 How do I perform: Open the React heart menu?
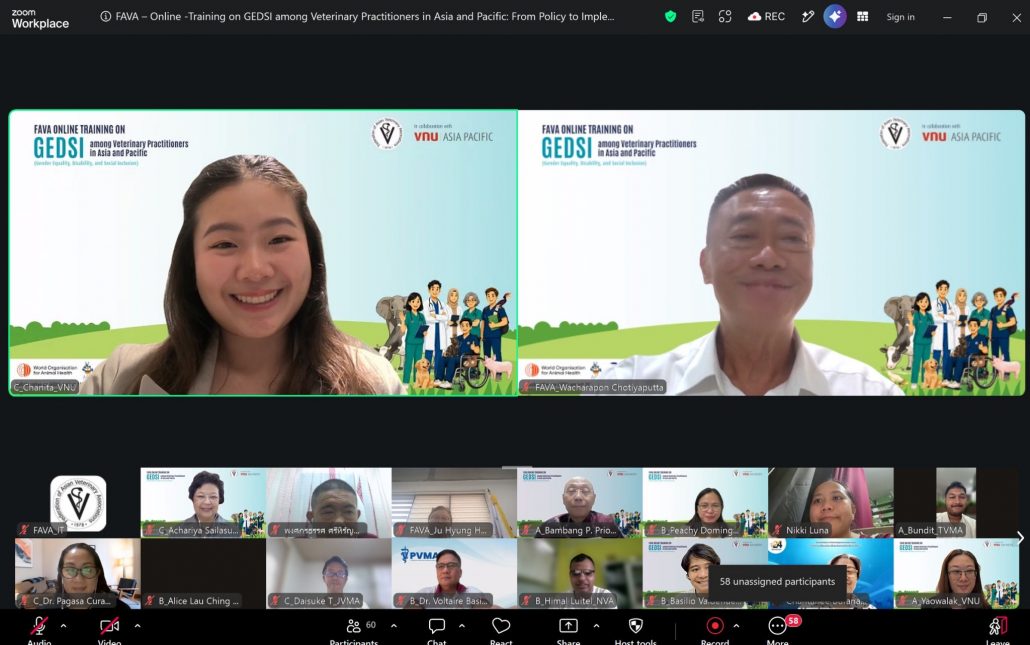(501, 629)
